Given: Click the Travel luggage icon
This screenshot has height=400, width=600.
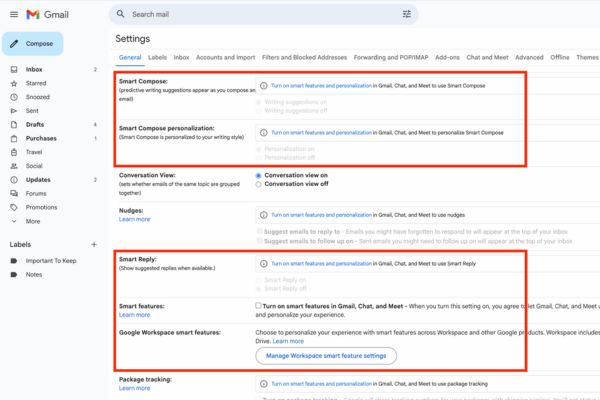Looking at the screenshot, I should coord(14,152).
